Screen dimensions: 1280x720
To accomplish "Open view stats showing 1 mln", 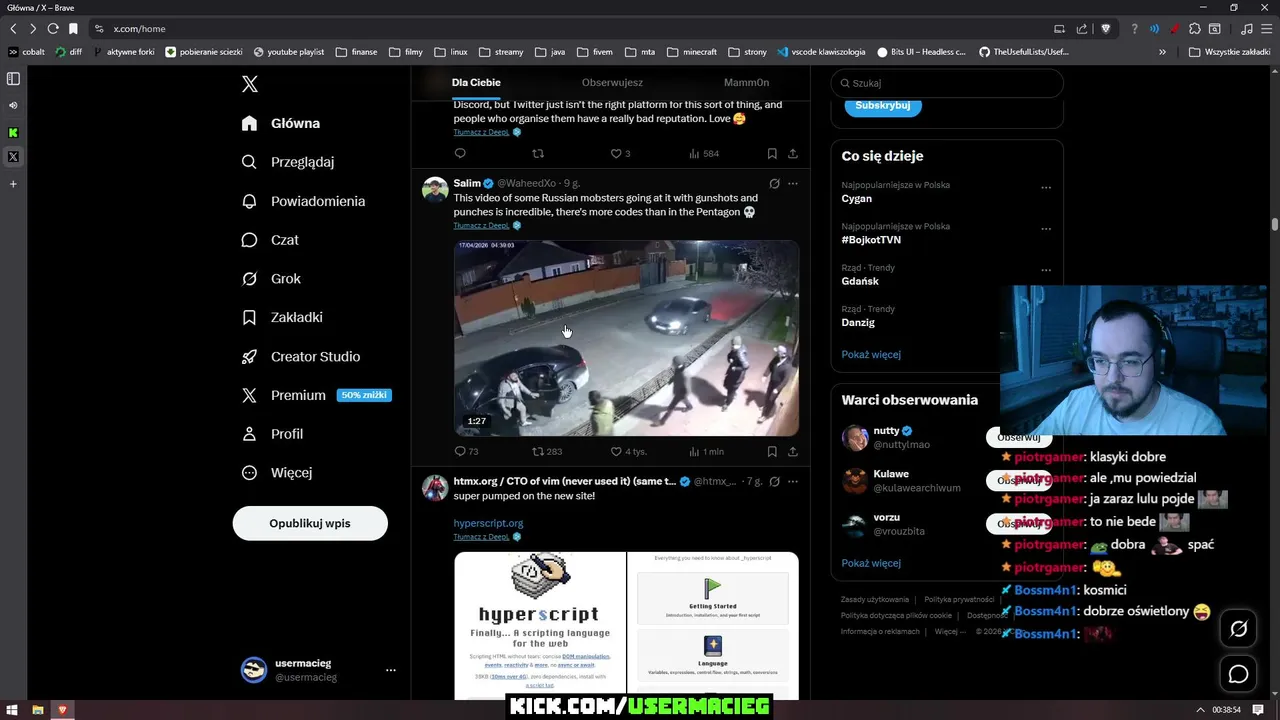I will [x=706, y=451].
